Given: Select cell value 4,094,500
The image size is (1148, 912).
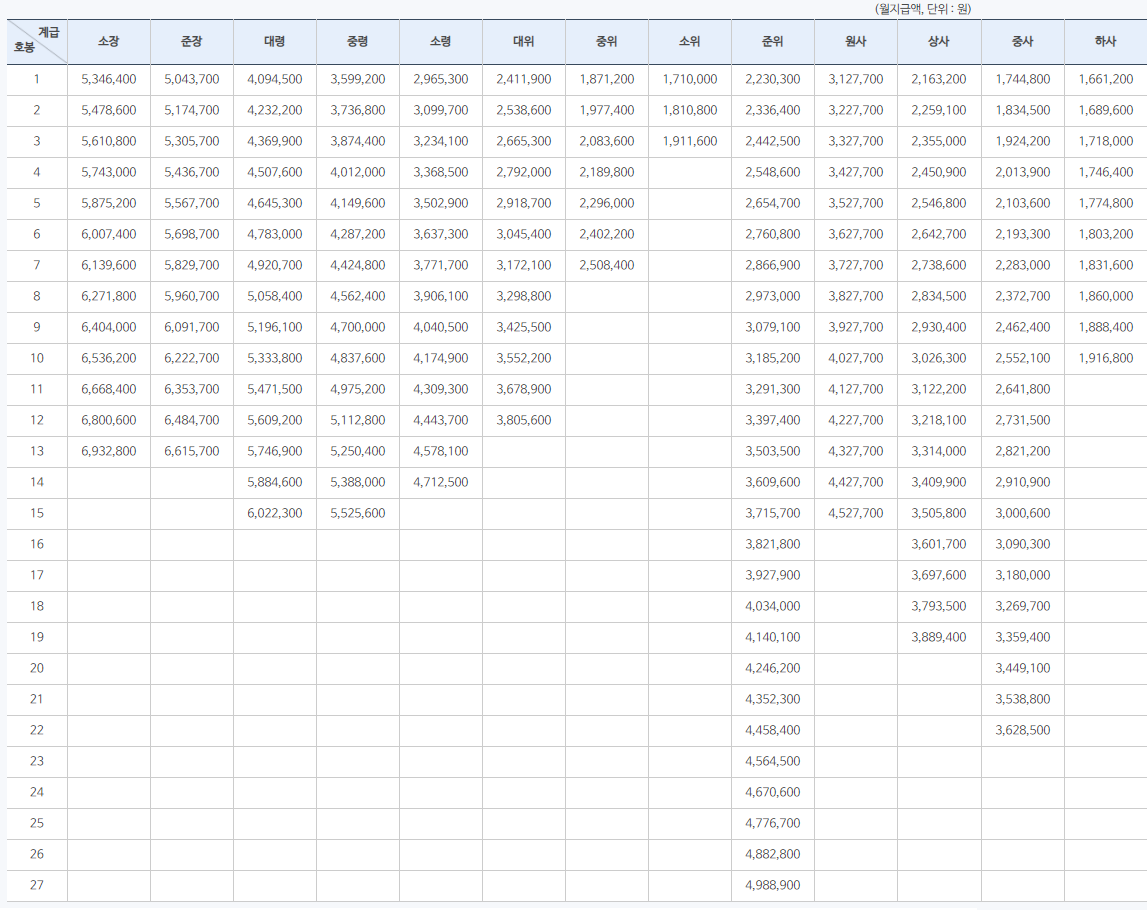Looking at the screenshot, I should (275, 79).
